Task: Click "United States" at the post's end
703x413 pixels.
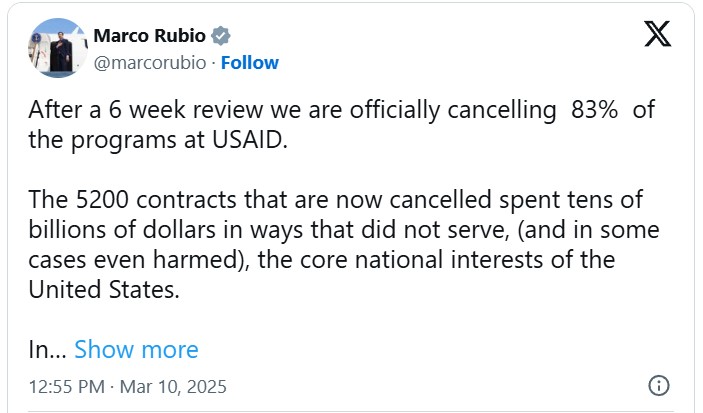Action: pyautogui.click(x=107, y=291)
